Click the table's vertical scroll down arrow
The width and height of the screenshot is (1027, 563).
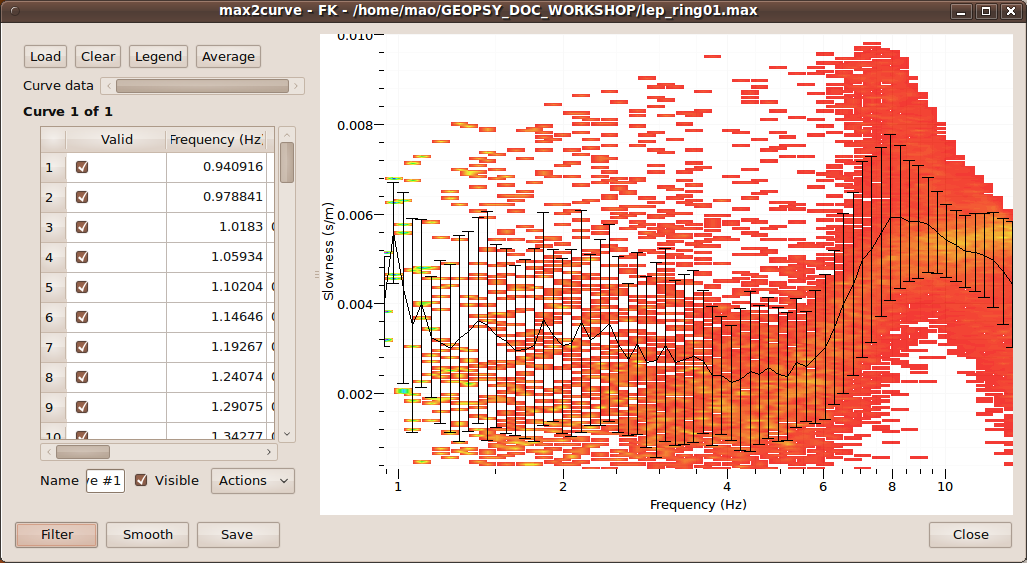pyautogui.click(x=287, y=433)
